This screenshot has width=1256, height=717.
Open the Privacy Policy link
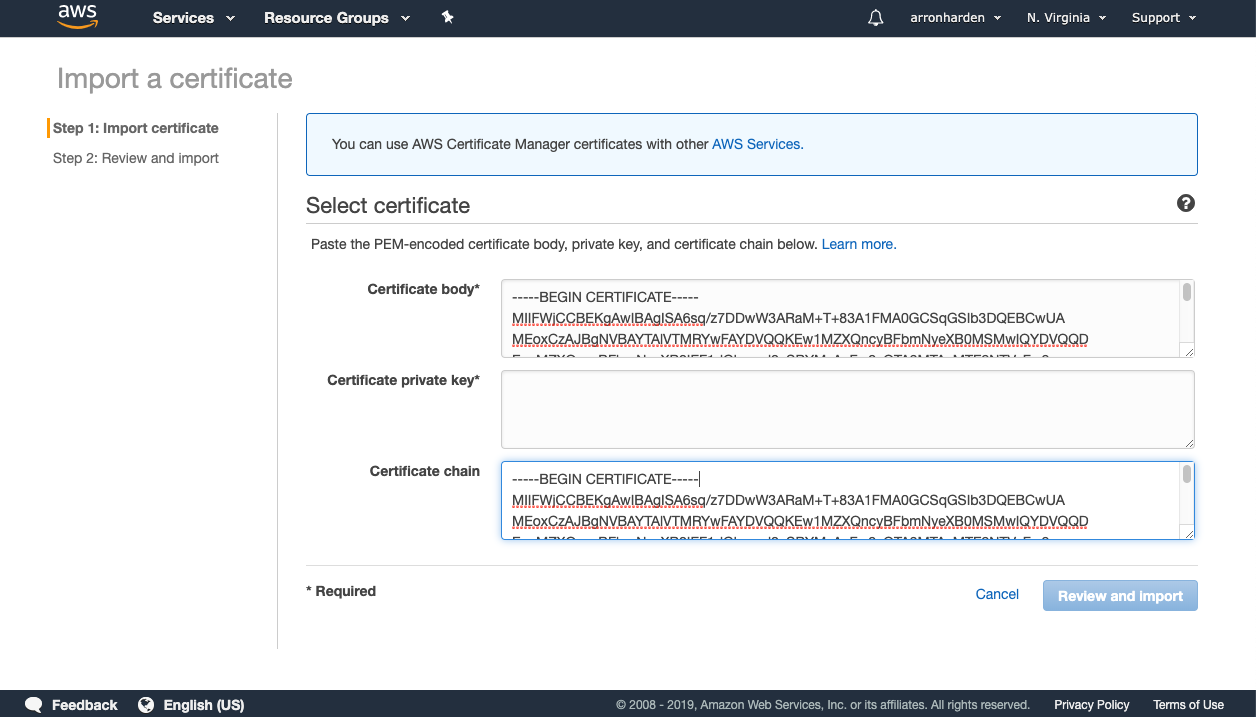click(x=1092, y=705)
